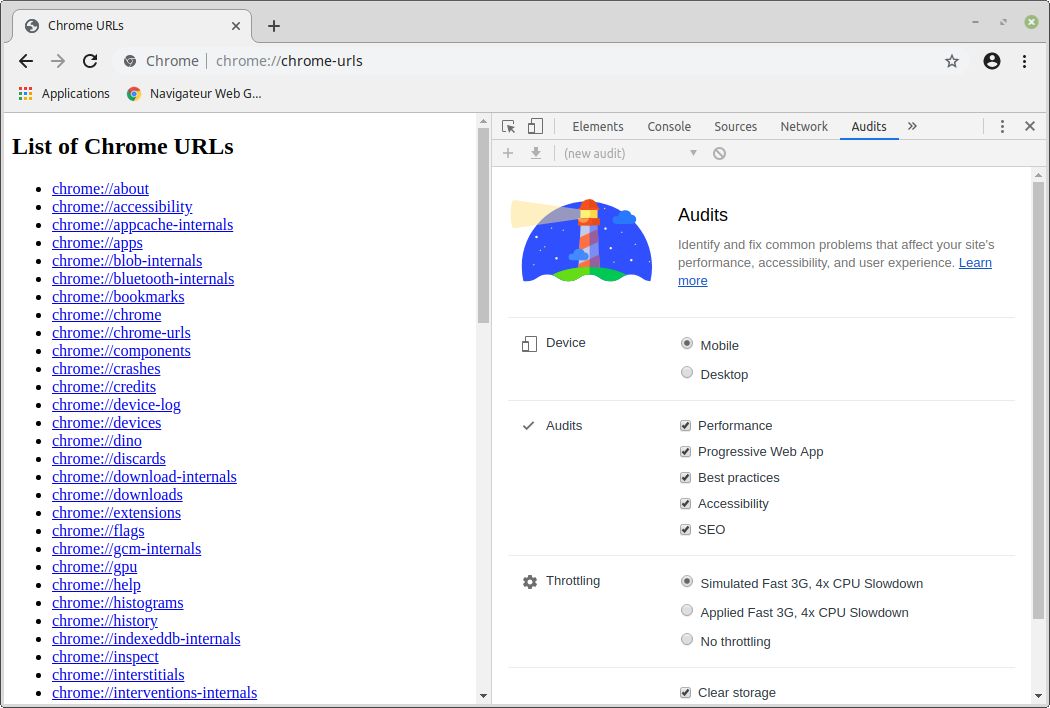This screenshot has width=1050, height=708.
Task: Switch to the Network tab
Action: 804,127
